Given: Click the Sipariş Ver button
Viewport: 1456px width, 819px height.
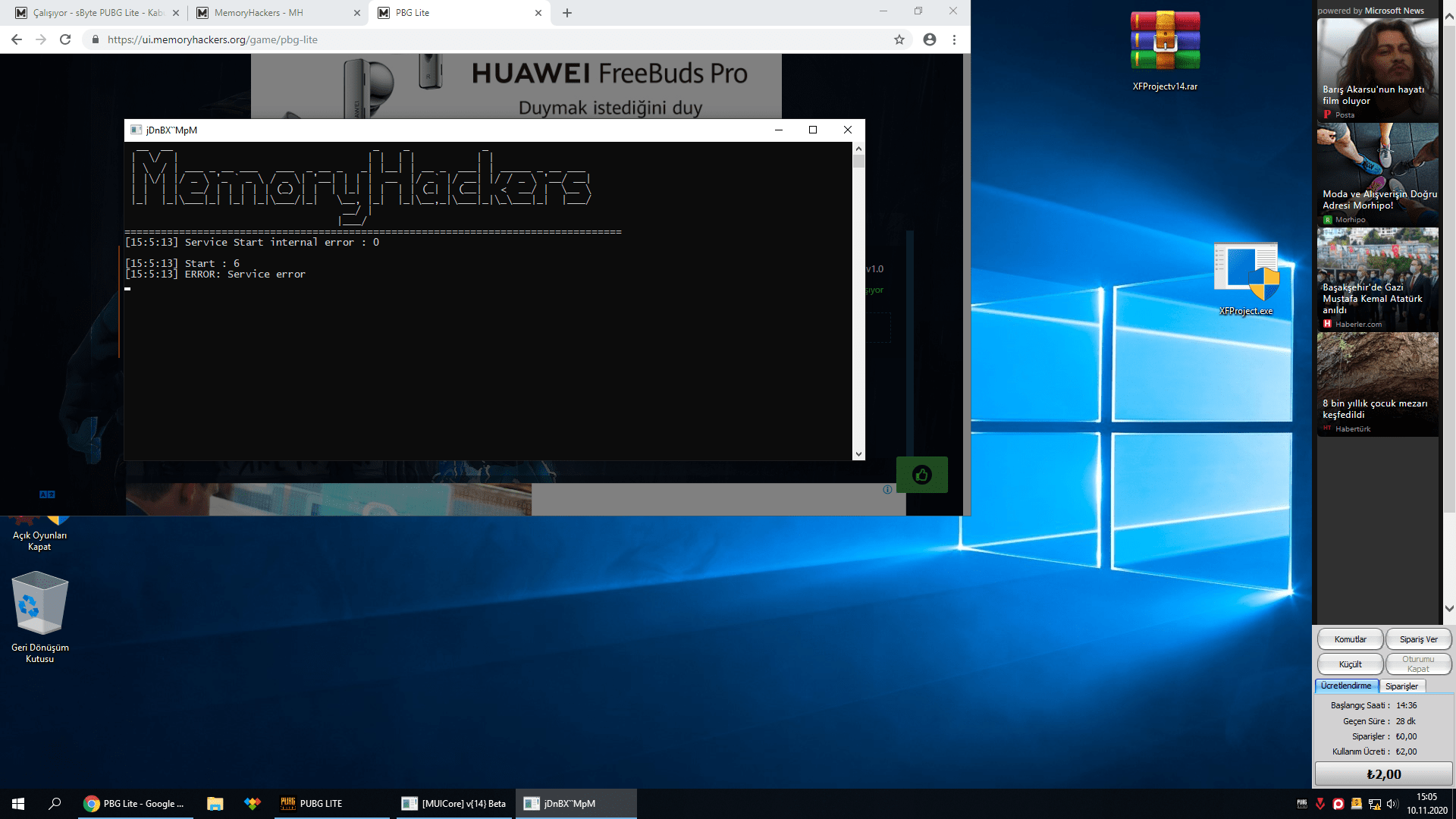Looking at the screenshot, I should pos(1418,639).
